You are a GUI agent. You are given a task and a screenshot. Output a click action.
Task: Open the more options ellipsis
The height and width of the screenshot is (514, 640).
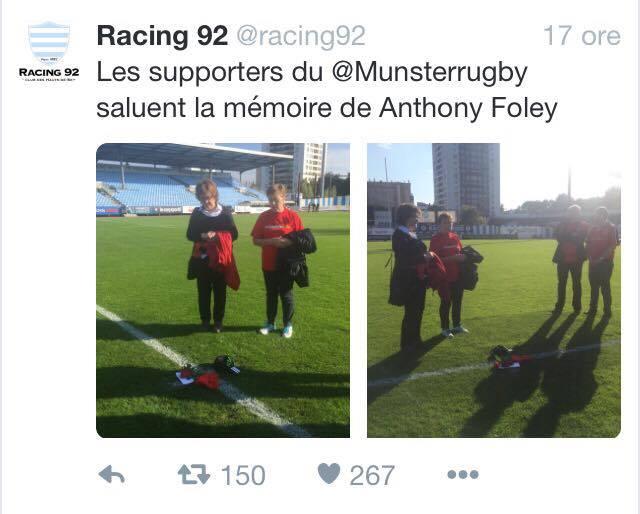coord(463,474)
